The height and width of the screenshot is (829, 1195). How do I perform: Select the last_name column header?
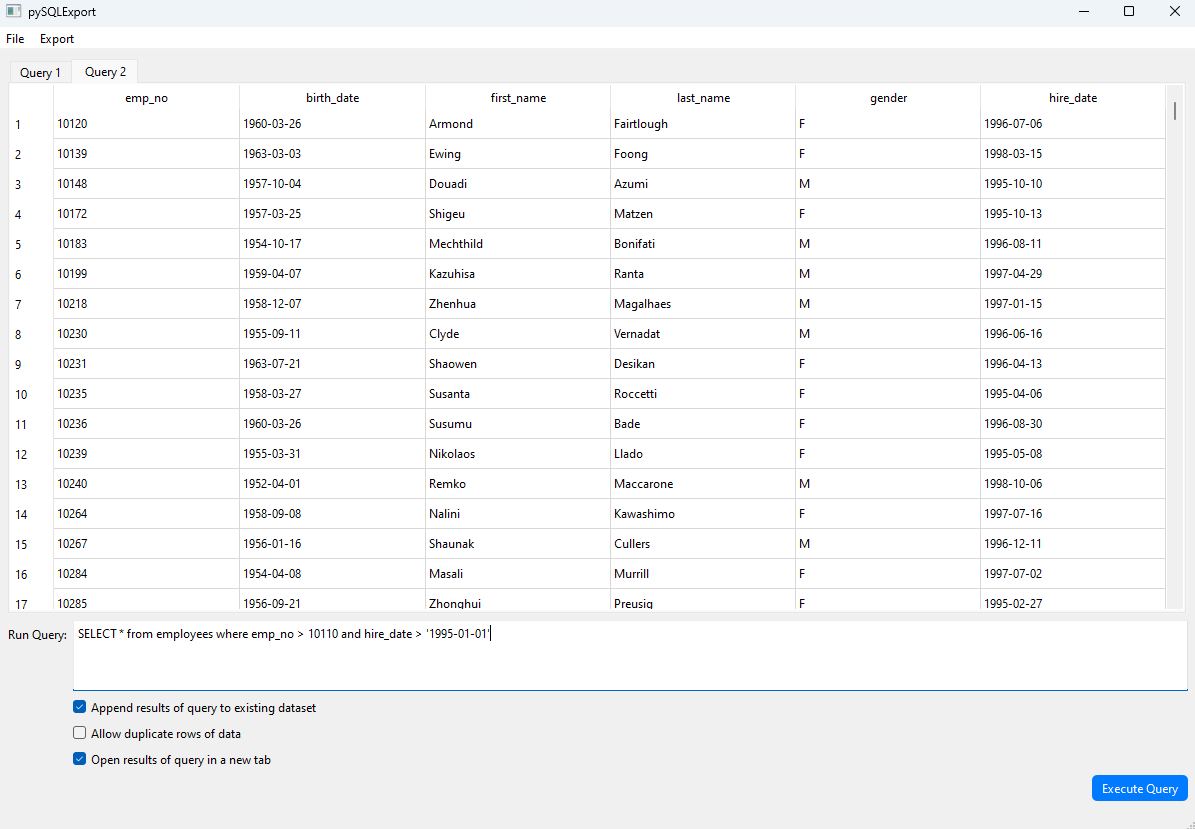[x=703, y=98]
